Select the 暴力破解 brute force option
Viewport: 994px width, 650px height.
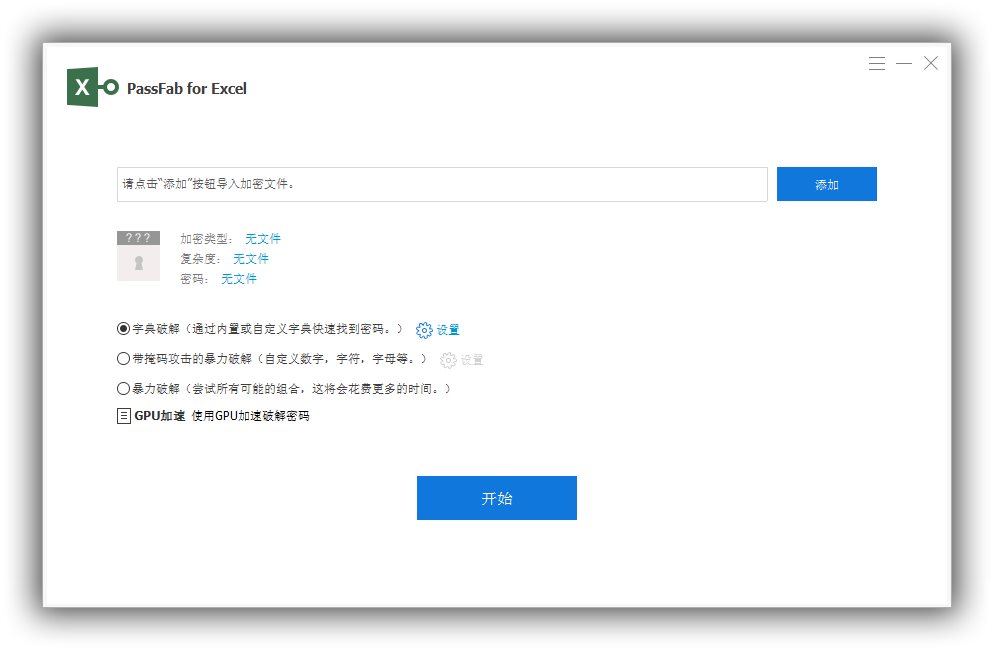123,389
